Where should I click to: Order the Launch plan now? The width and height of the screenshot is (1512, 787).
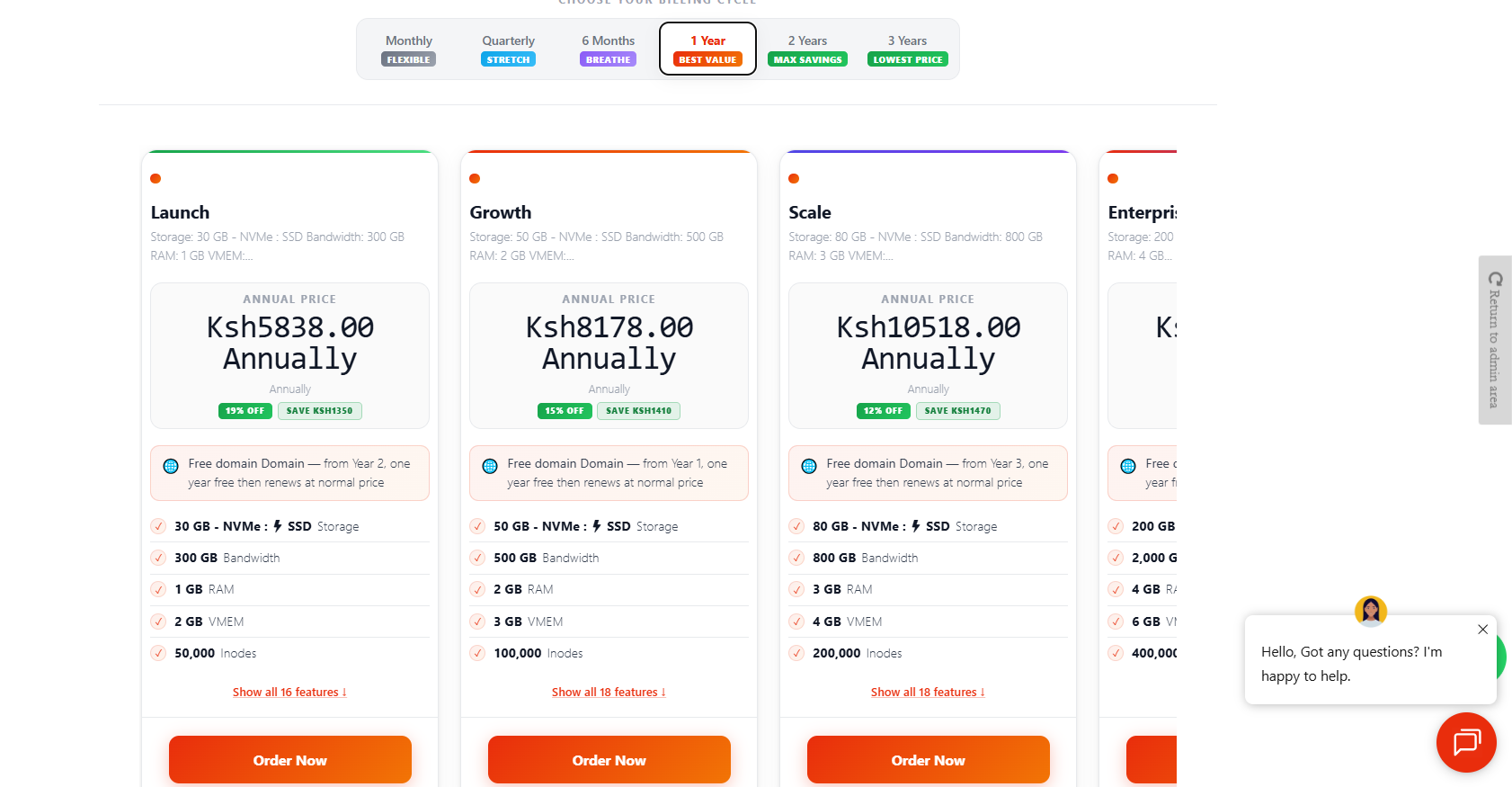289,760
